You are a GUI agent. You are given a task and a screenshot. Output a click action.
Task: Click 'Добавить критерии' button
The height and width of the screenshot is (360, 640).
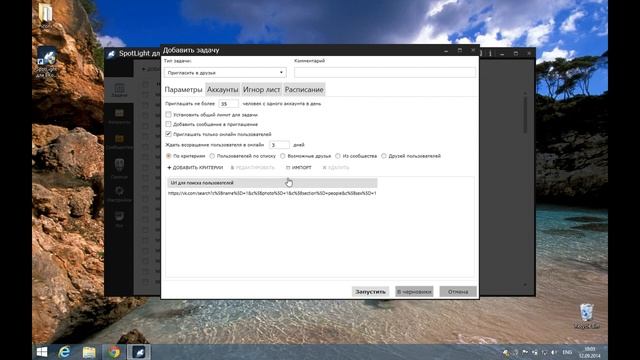click(195, 167)
